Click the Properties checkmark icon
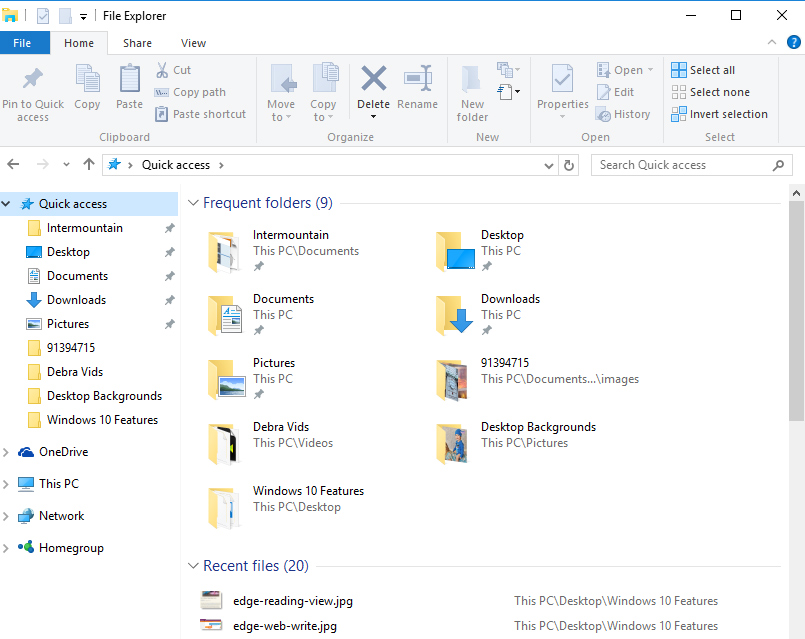This screenshot has height=639, width=805. point(562,80)
